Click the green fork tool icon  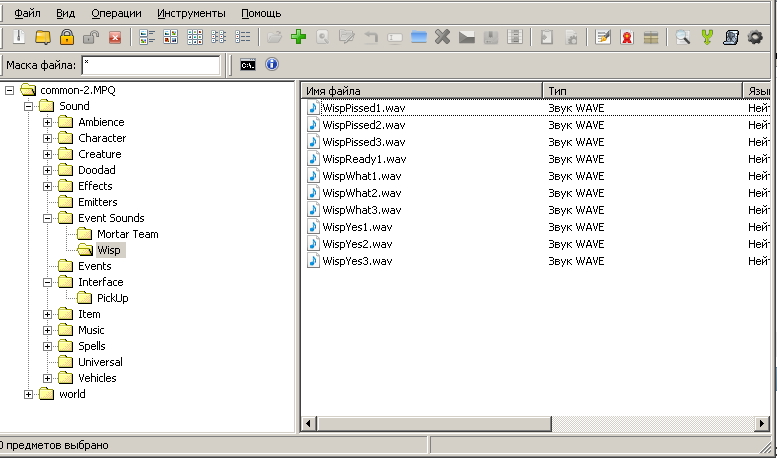tap(707, 37)
